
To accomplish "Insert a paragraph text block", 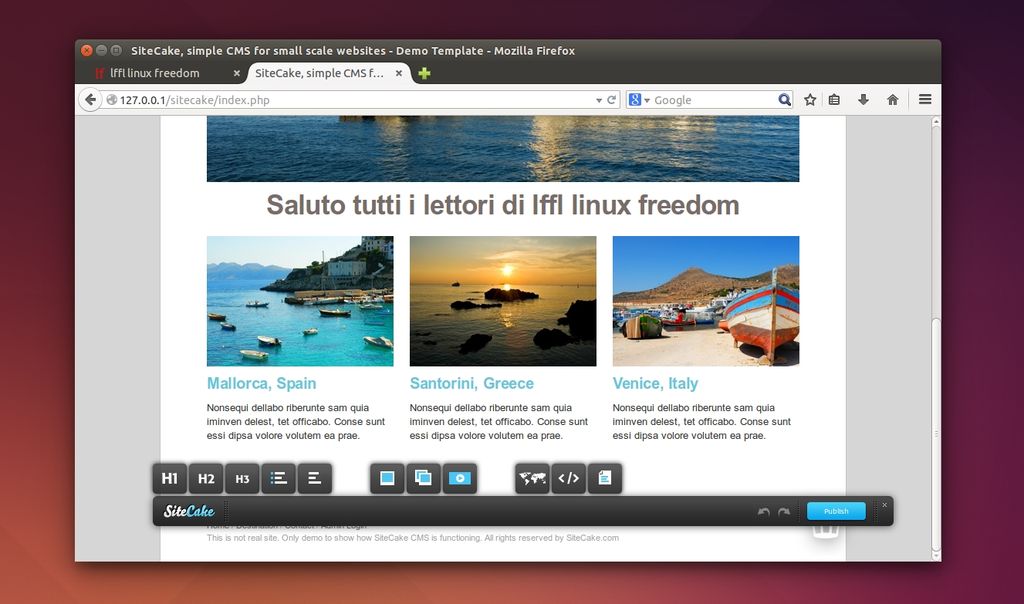I will tap(314, 479).
